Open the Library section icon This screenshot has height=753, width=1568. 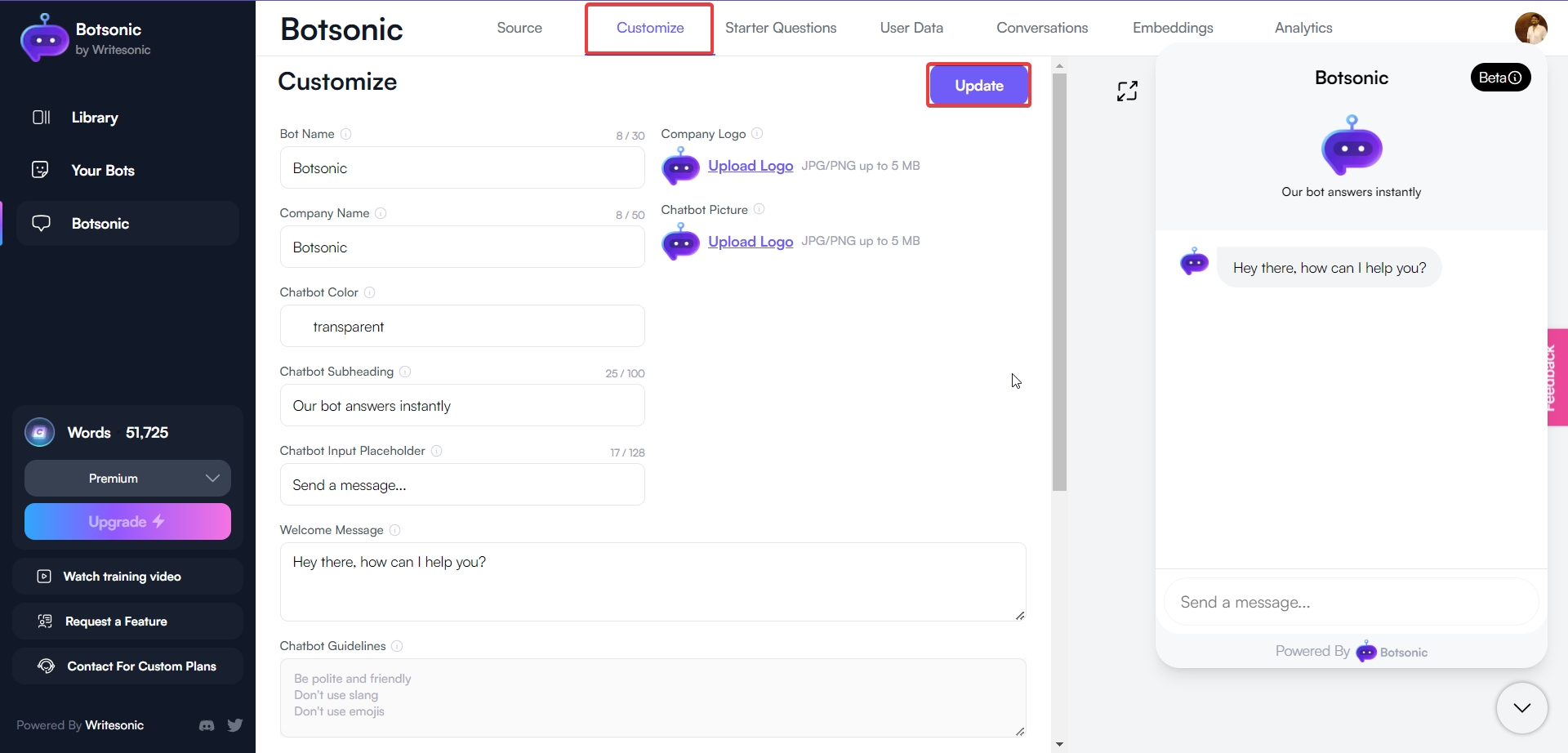point(41,118)
